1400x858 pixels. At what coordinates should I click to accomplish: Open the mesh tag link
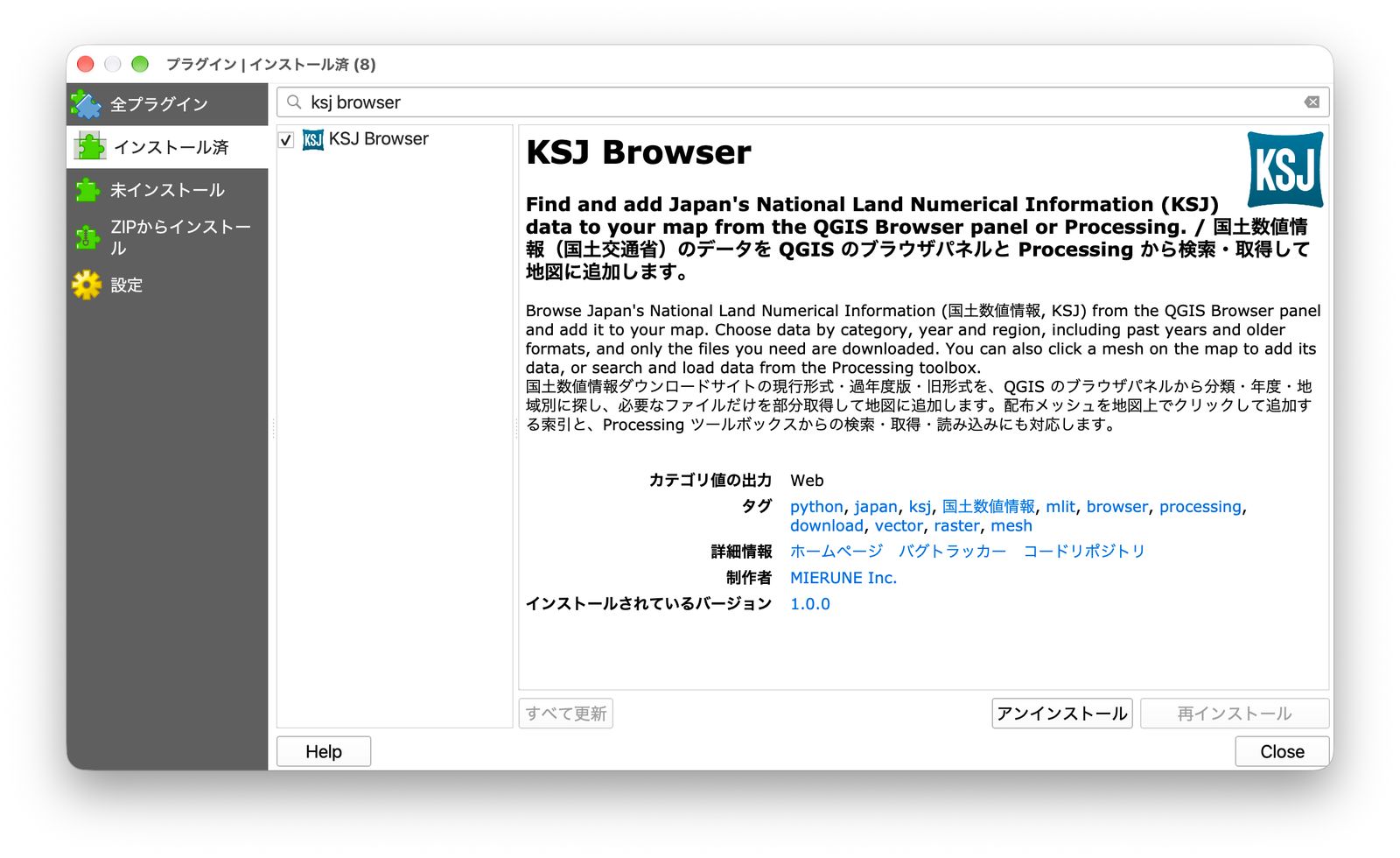tap(1011, 526)
